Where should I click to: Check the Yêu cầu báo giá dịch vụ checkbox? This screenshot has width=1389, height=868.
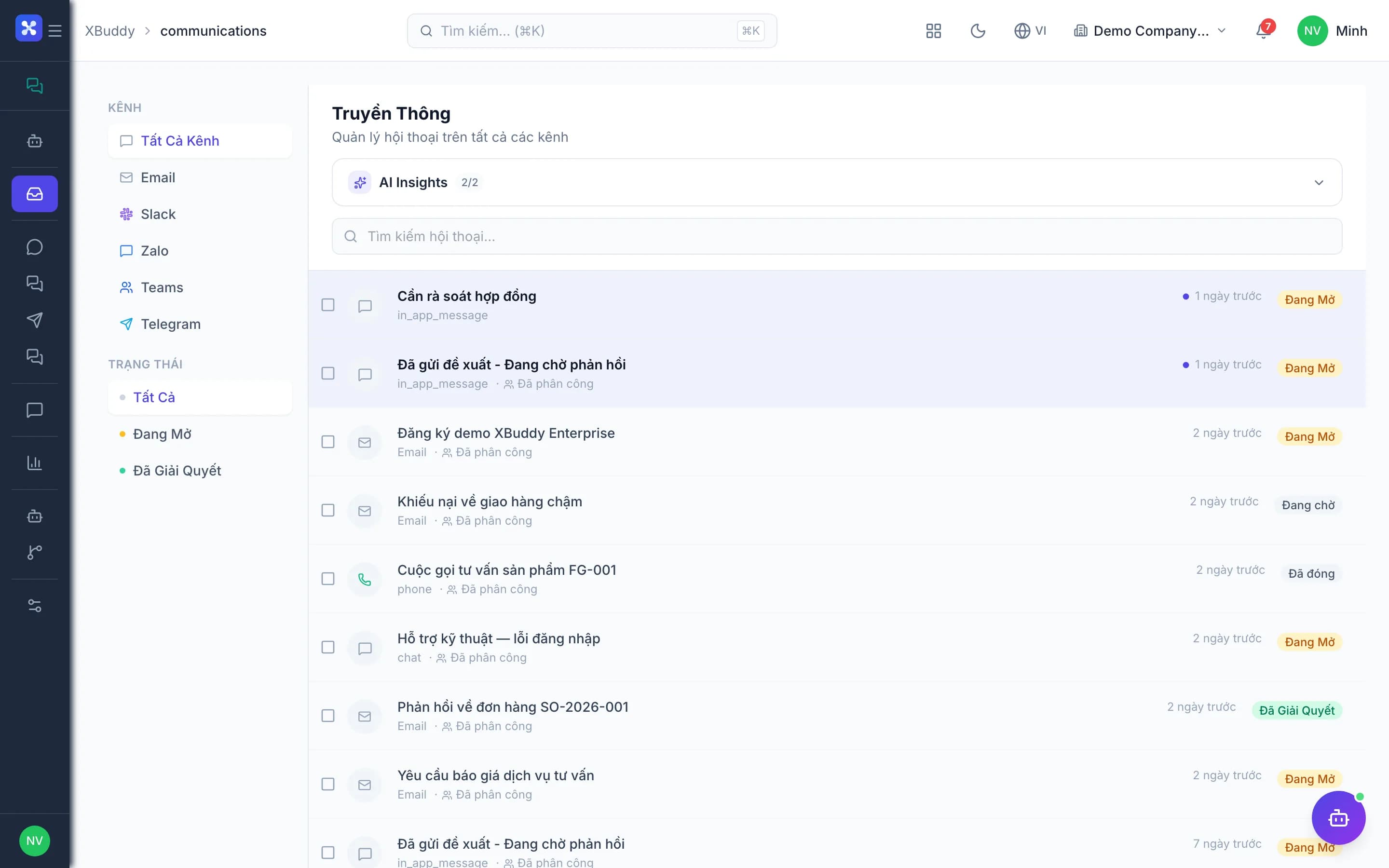[x=328, y=784]
